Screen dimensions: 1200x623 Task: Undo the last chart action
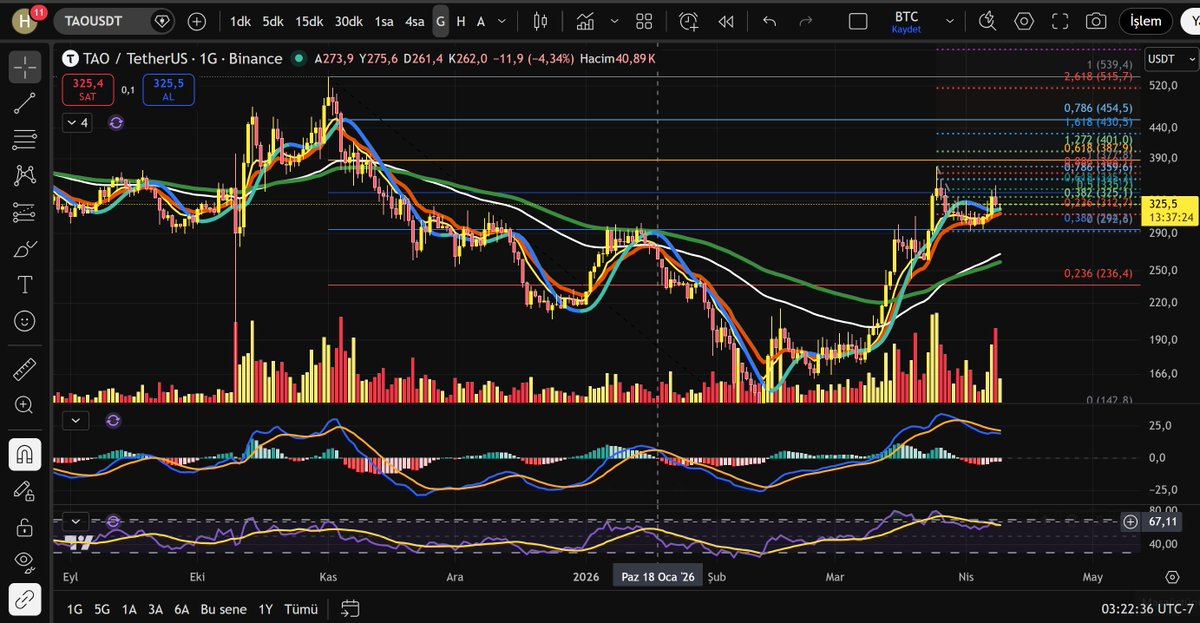tap(769, 21)
